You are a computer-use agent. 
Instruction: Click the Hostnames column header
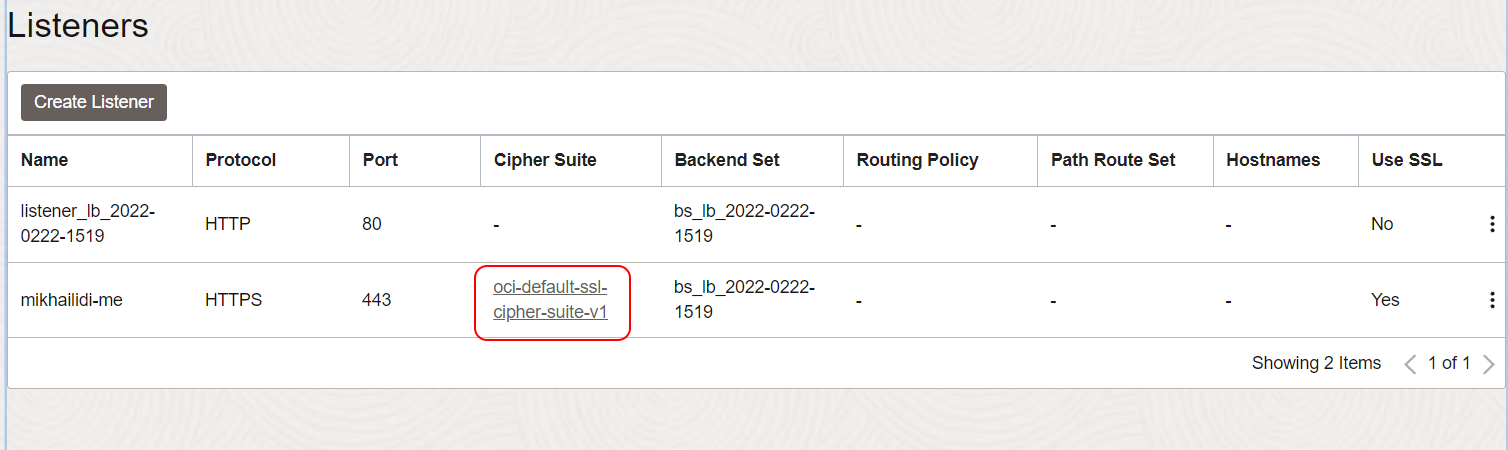tap(1273, 160)
